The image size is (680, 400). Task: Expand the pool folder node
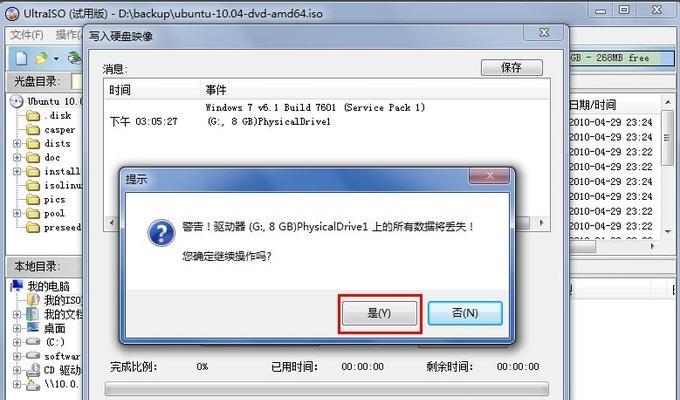pos(17,213)
